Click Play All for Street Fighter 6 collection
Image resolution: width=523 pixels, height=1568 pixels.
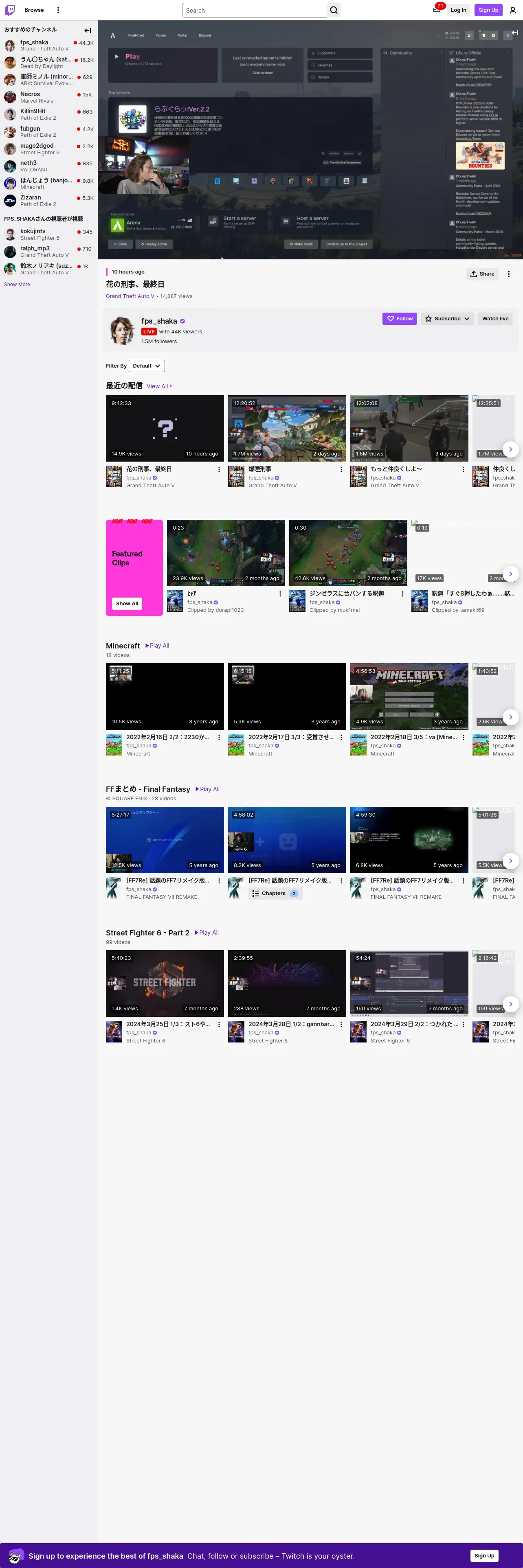(207, 933)
